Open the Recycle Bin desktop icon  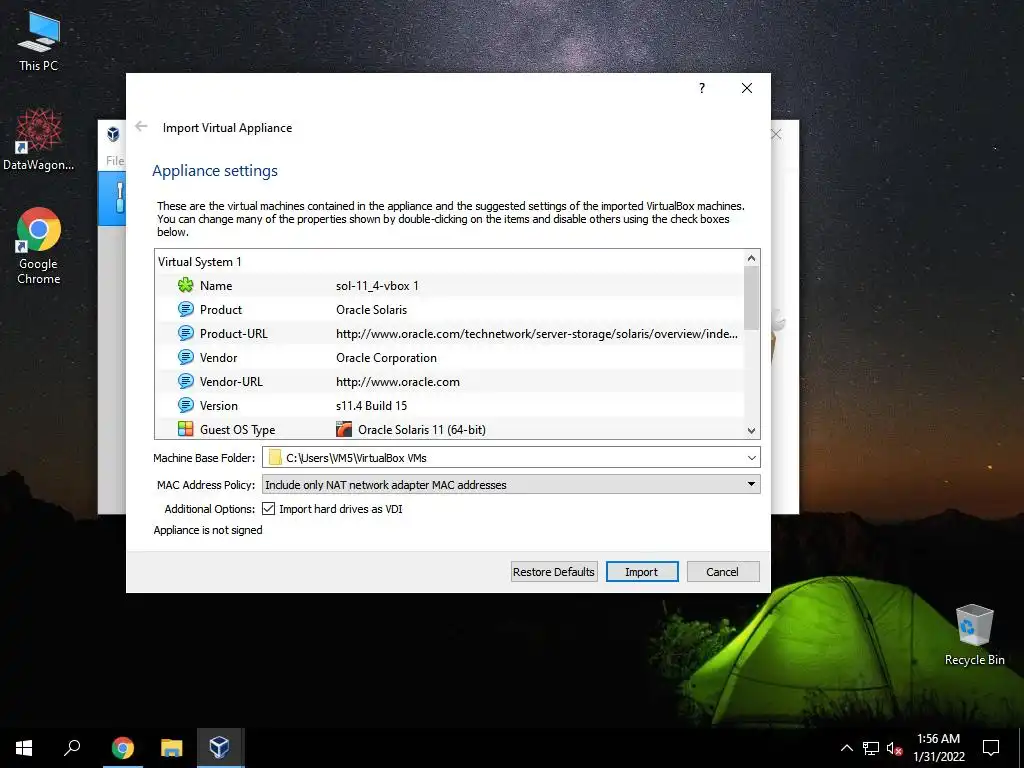(974, 635)
